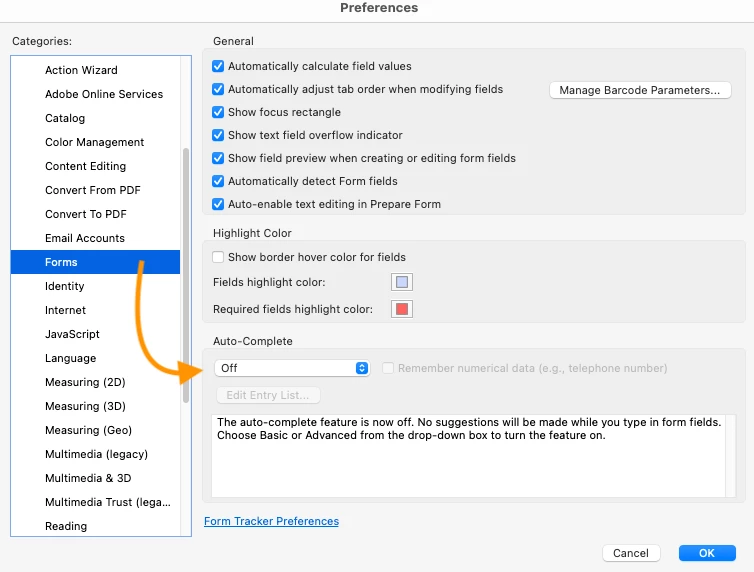
Task: Toggle Auto-enable text editing in Prepare Form
Action: coord(219,204)
